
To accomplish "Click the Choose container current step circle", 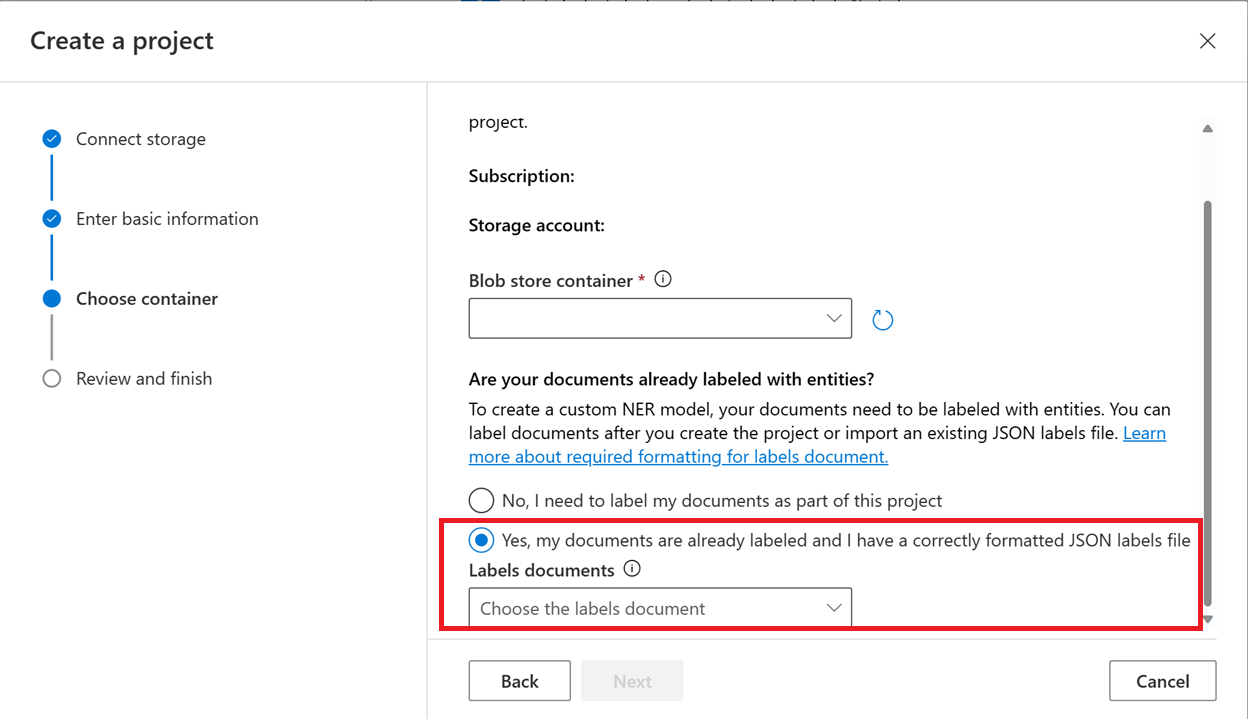I will [52, 299].
